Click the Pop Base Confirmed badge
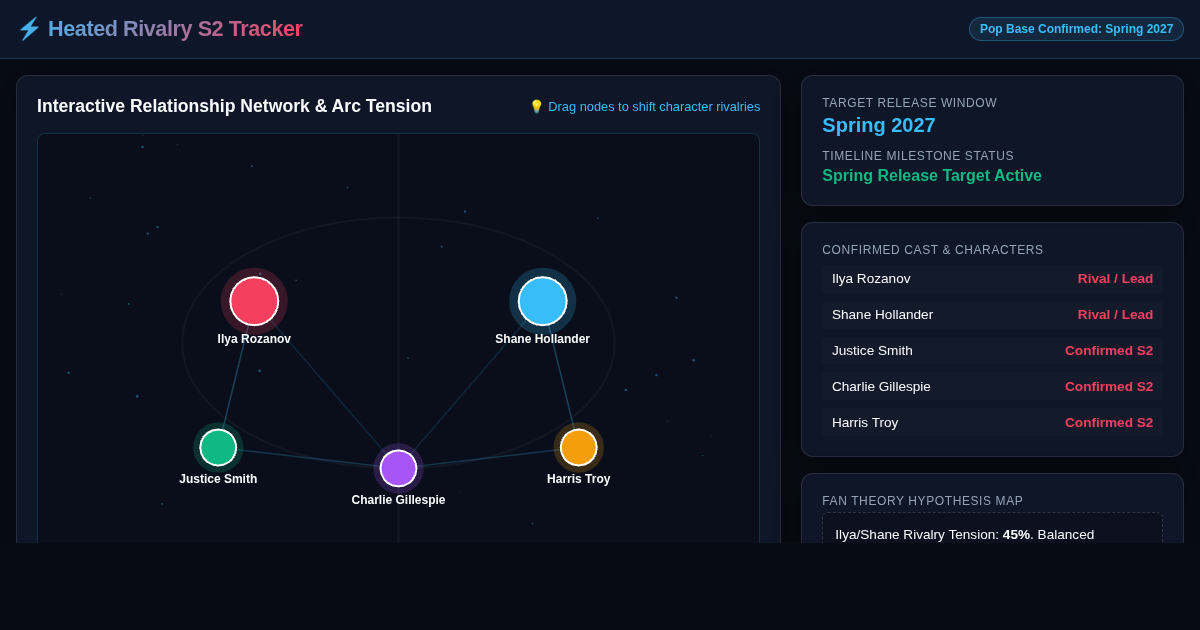Screen dimensions: 1200x630 click(x=1076, y=29)
